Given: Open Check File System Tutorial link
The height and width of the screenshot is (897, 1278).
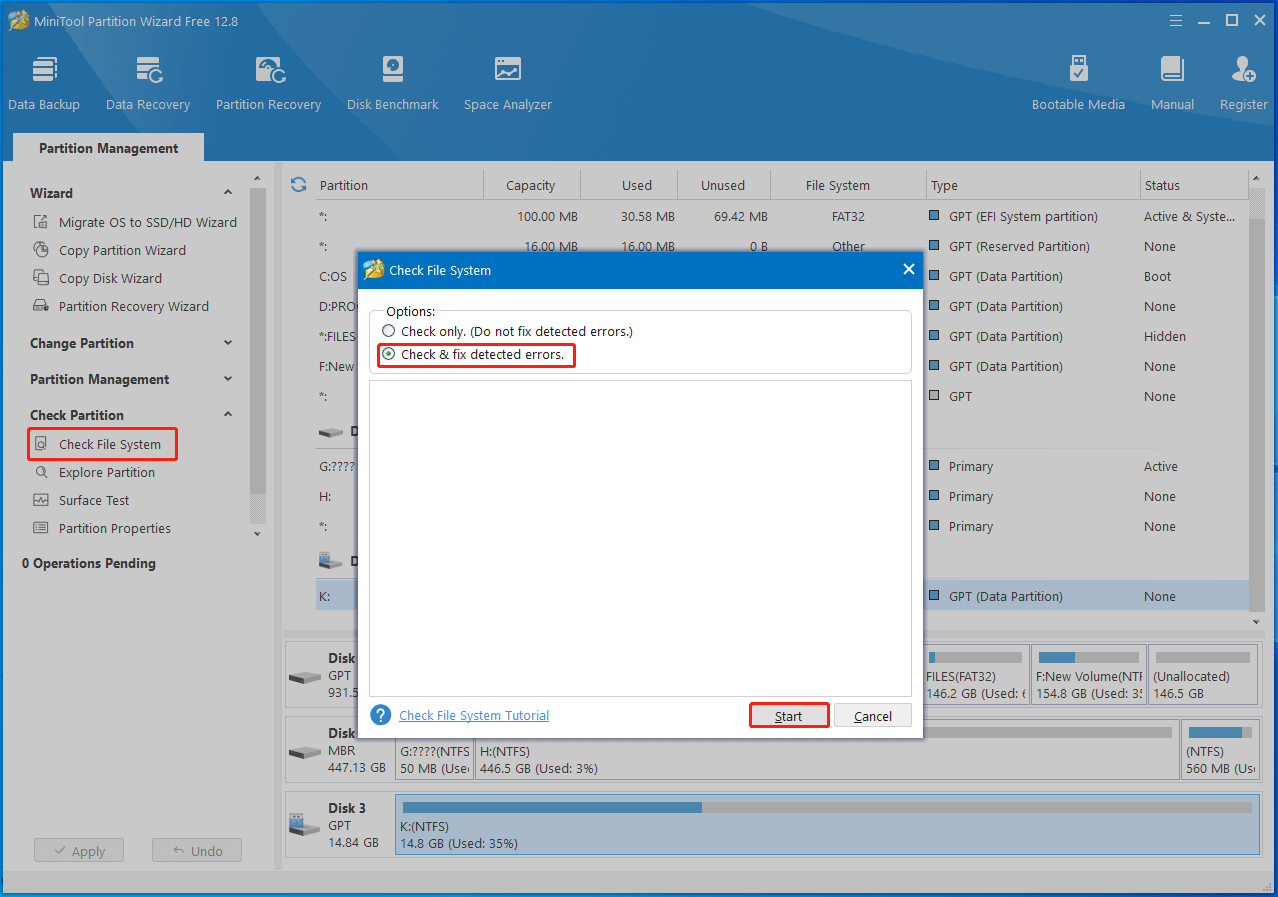Looking at the screenshot, I should point(474,715).
